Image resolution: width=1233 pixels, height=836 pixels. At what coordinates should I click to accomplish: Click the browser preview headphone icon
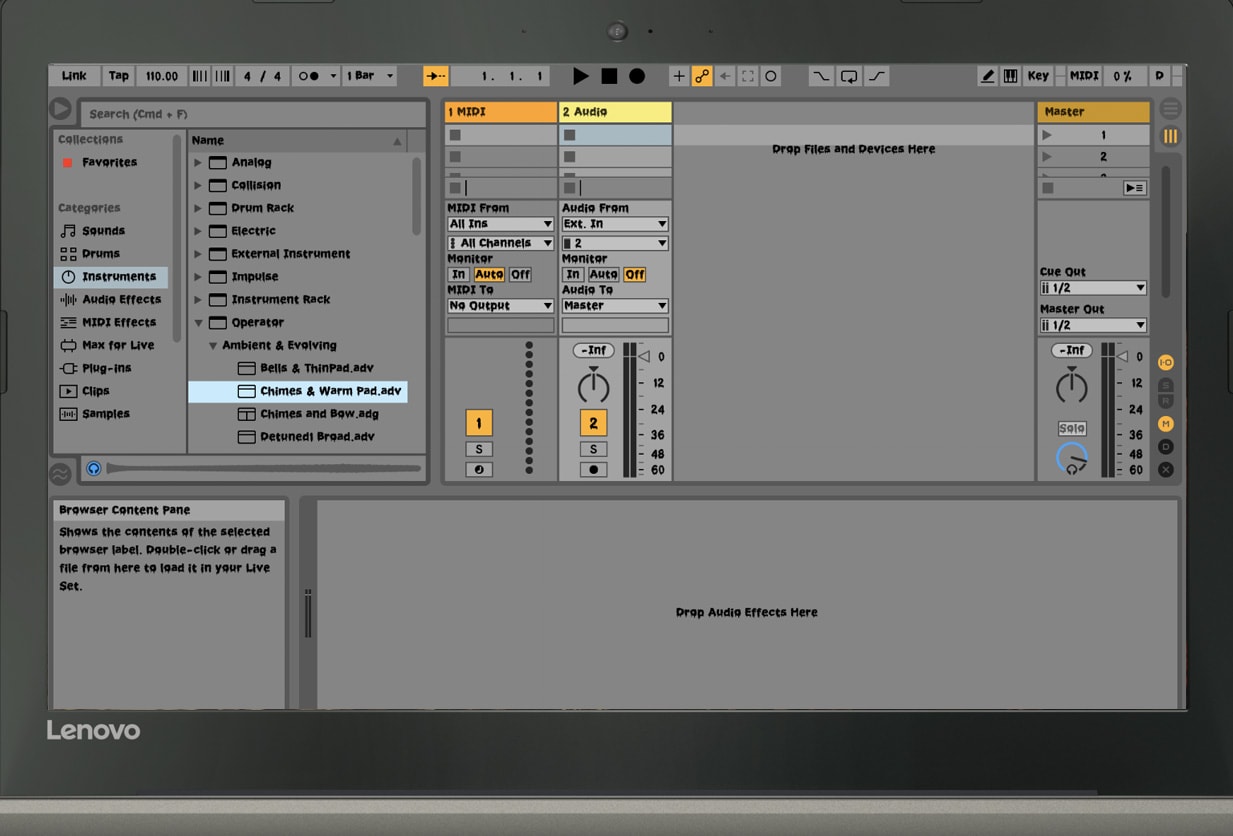click(x=93, y=468)
